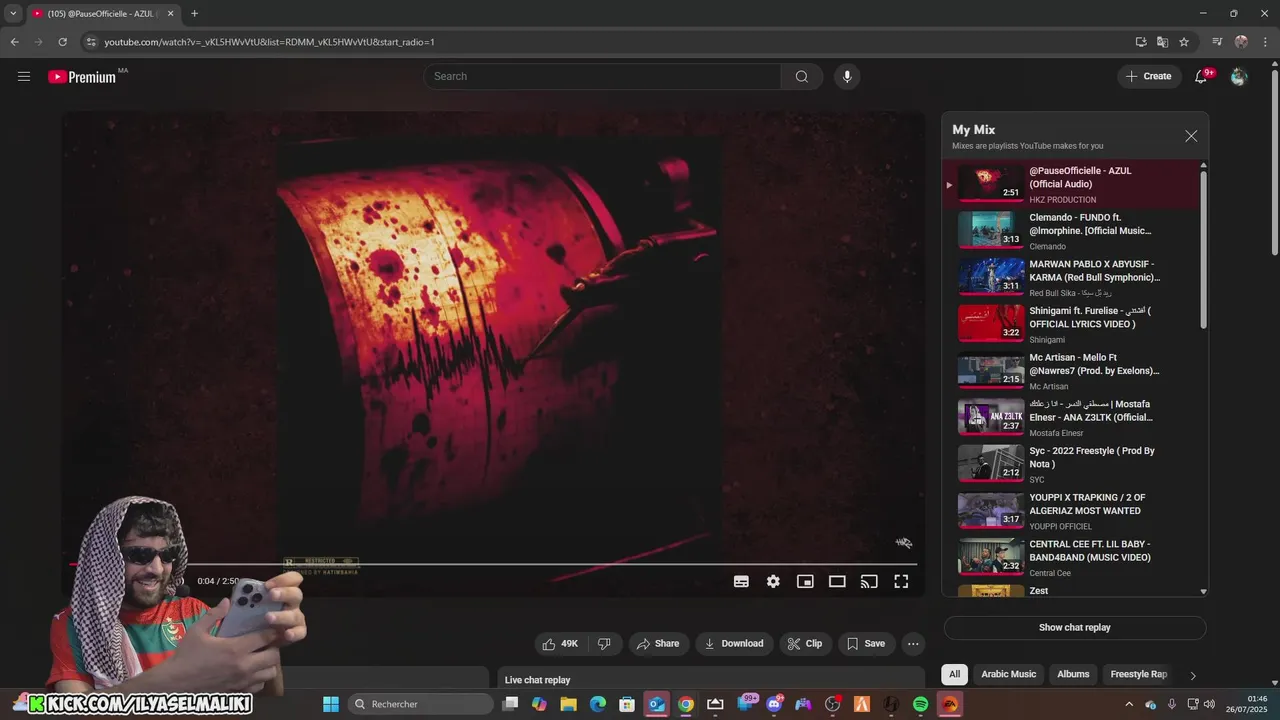
Task: Open Chrome media controls icon
Action: click(1217, 42)
